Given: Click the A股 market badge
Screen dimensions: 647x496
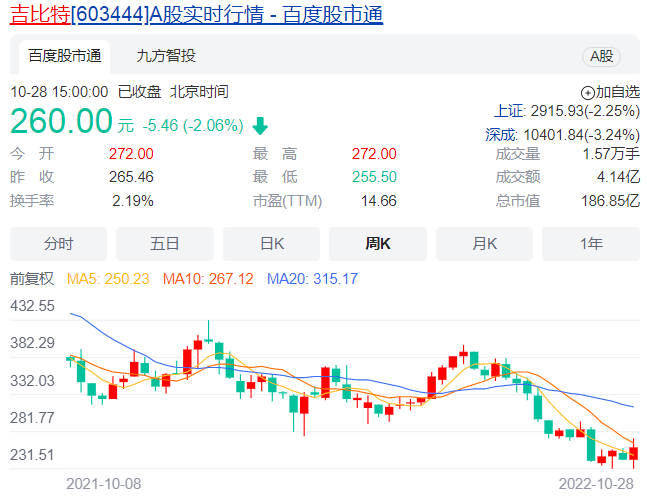Looking at the screenshot, I should click(x=601, y=57).
